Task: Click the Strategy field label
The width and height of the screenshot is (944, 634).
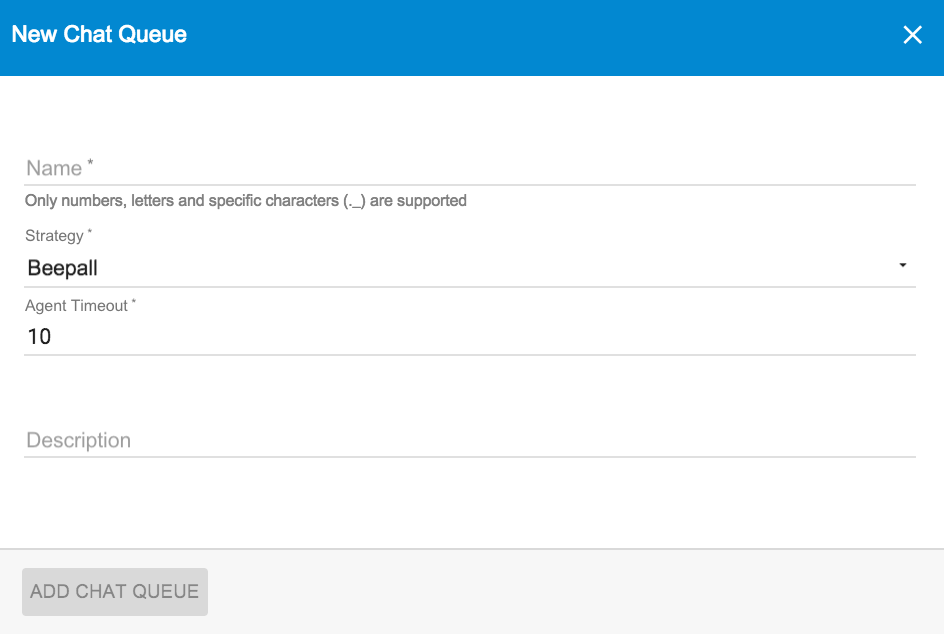Action: (54, 235)
